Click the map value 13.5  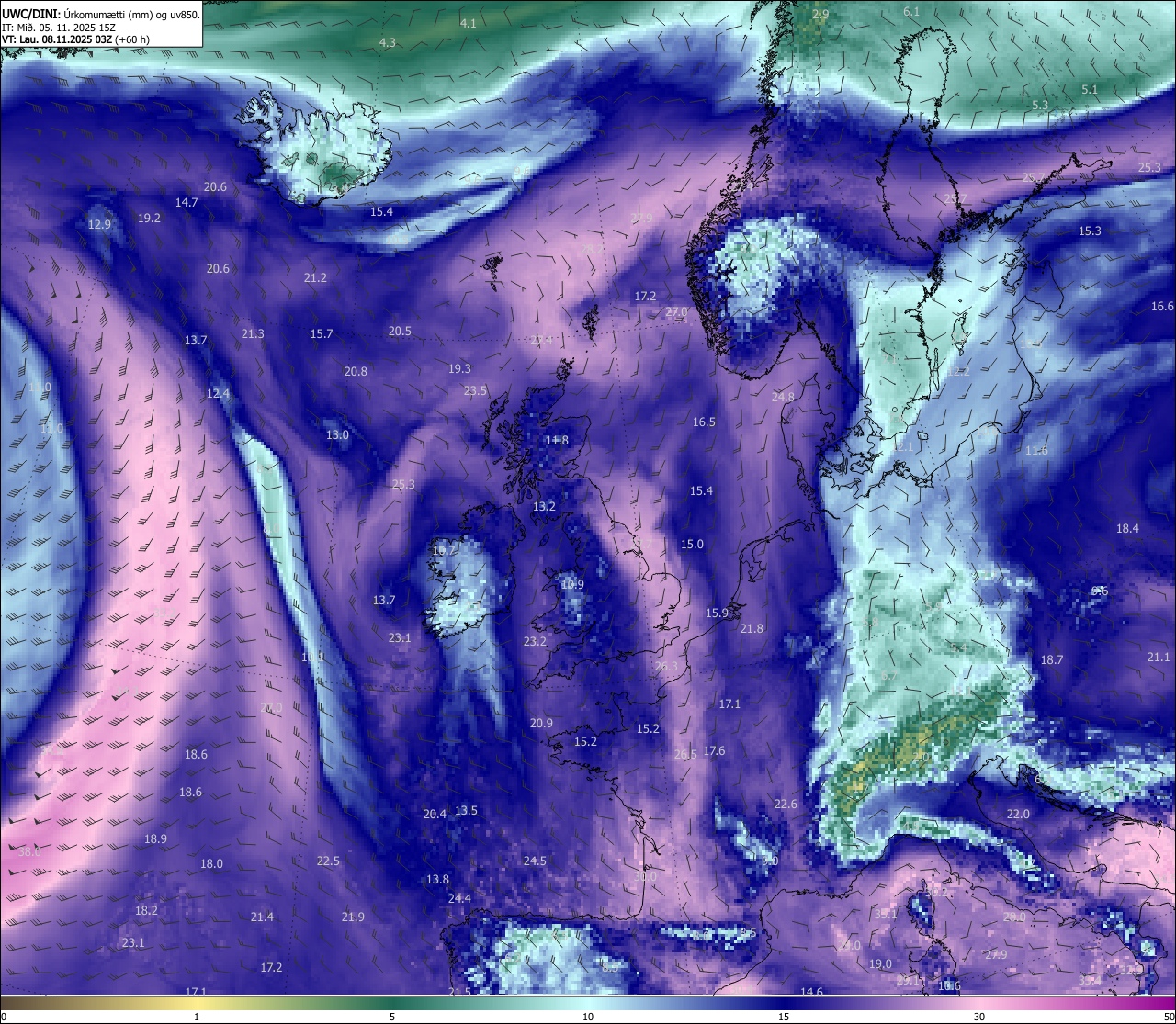tap(466, 811)
